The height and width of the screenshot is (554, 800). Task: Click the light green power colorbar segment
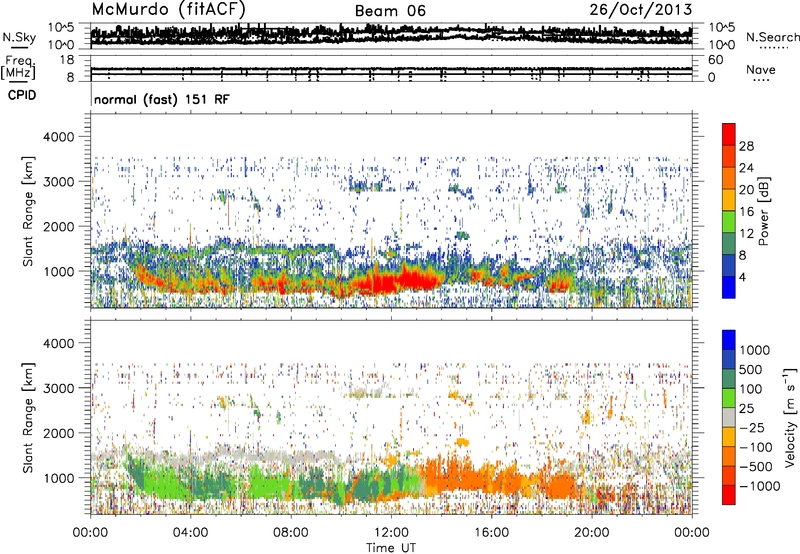point(729,221)
